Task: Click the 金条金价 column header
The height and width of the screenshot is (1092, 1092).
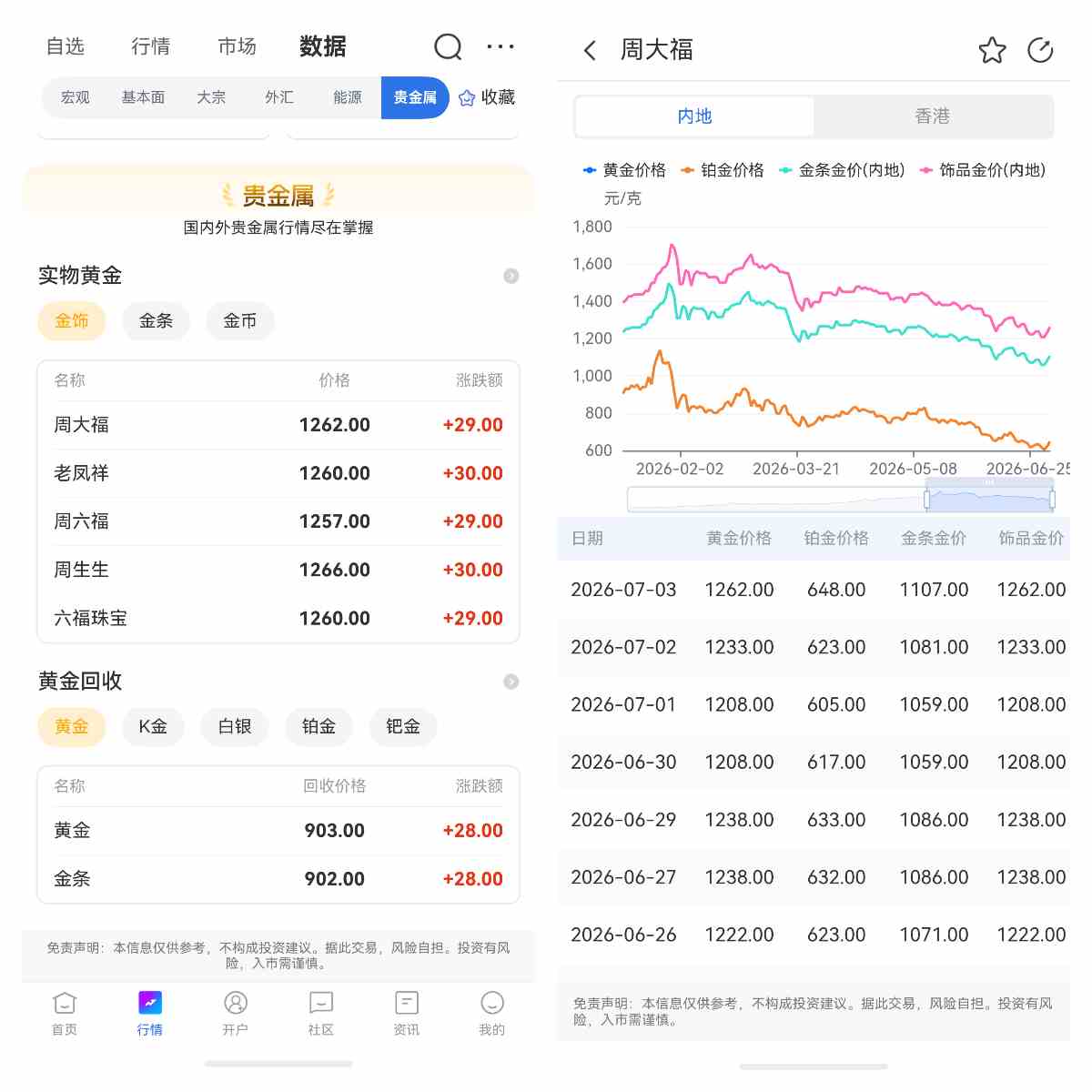Action: coord(934,538)
